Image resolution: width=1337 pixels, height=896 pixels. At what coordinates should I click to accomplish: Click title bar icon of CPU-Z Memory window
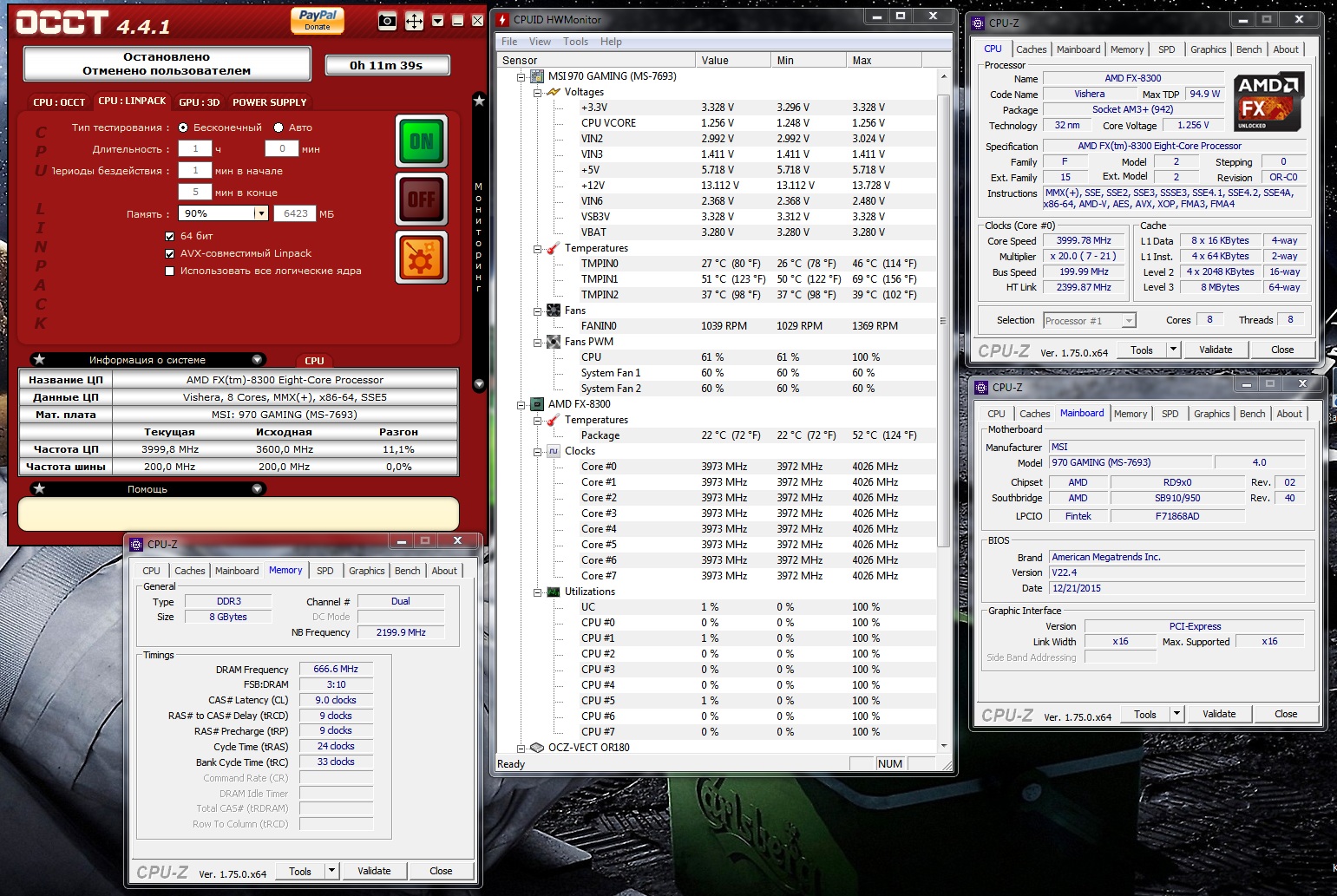[136, 545]
